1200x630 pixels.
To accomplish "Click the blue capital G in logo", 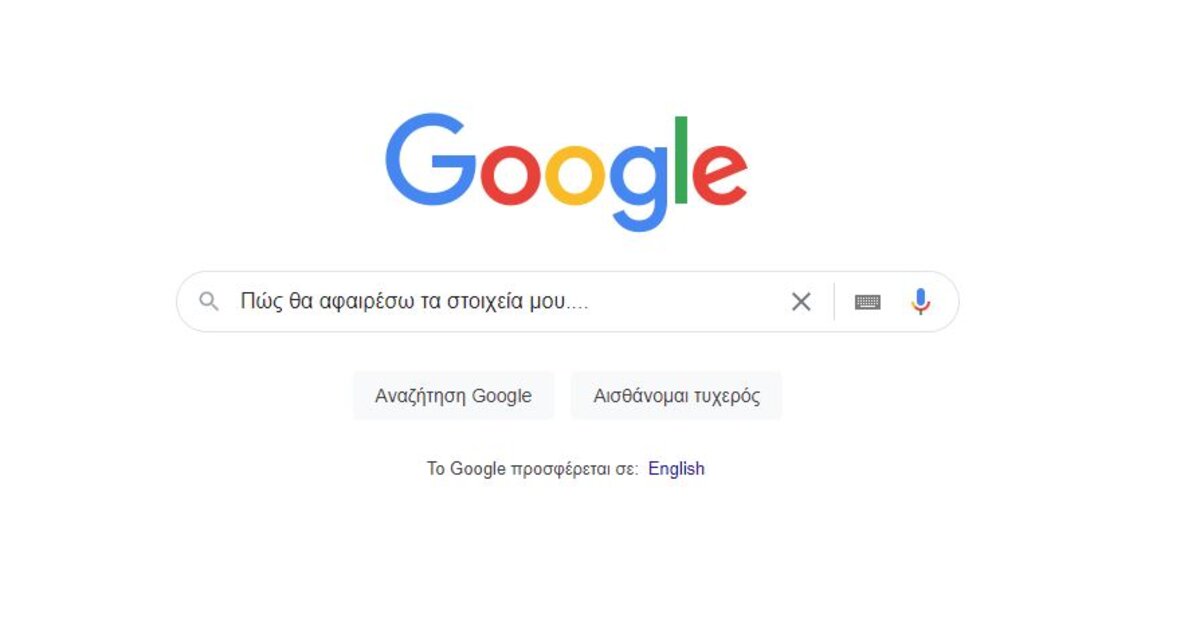I will (x=431, y=160).
